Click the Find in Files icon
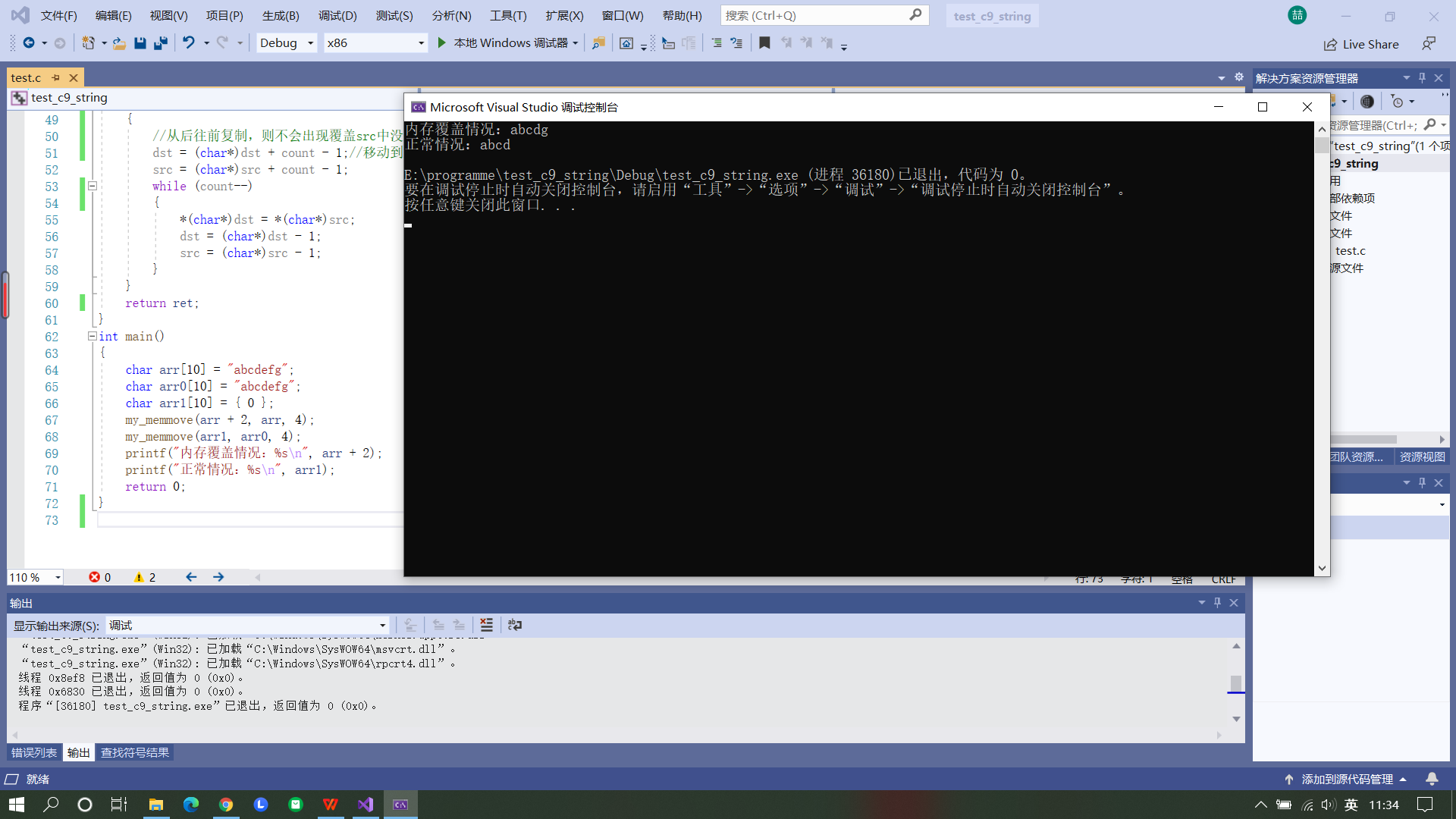The height and width of the screenshot is (819, 1456). pos(598,43)
